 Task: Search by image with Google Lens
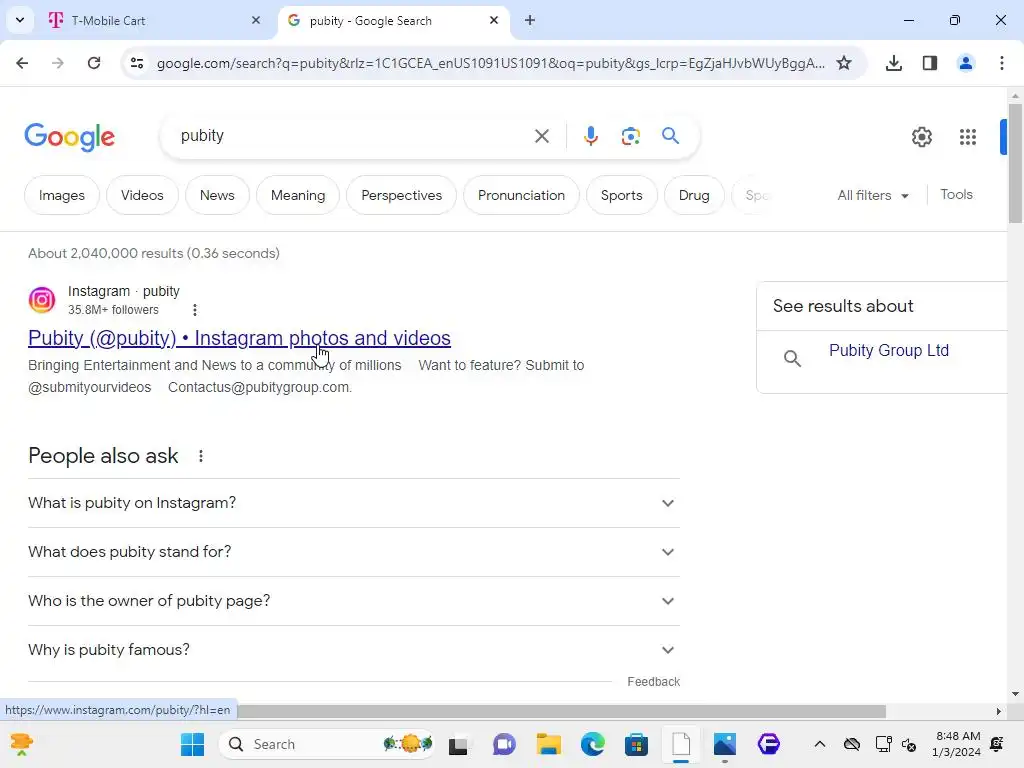tap(630, 136)
